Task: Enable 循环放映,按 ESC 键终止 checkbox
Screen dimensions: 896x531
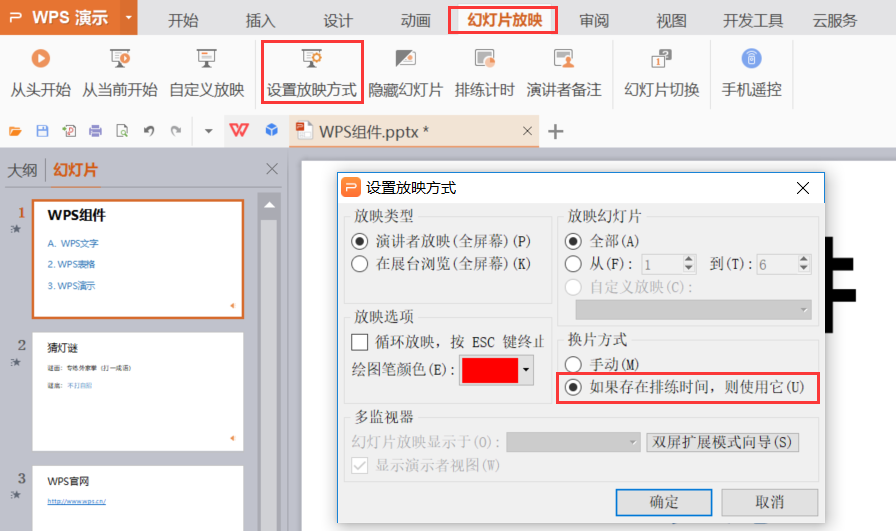Action: click(x=359, y=342)
